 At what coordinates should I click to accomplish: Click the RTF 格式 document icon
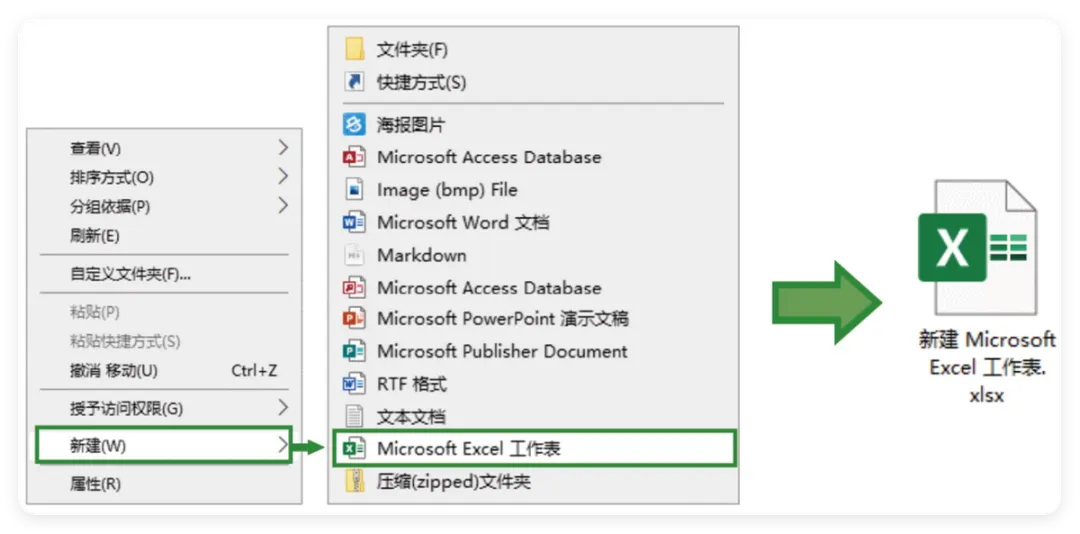354,383
